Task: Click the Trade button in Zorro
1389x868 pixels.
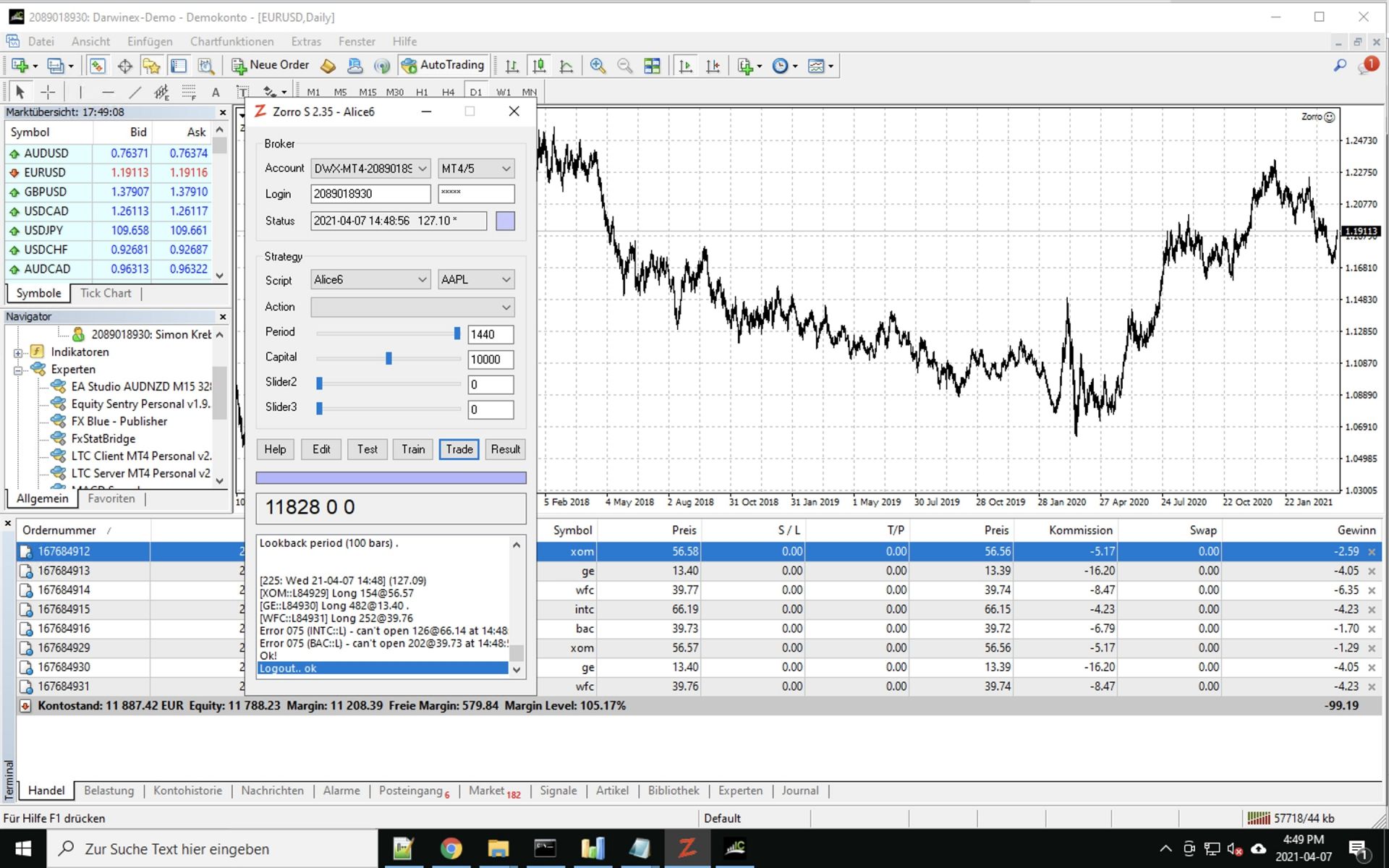Action: (459, 449)
